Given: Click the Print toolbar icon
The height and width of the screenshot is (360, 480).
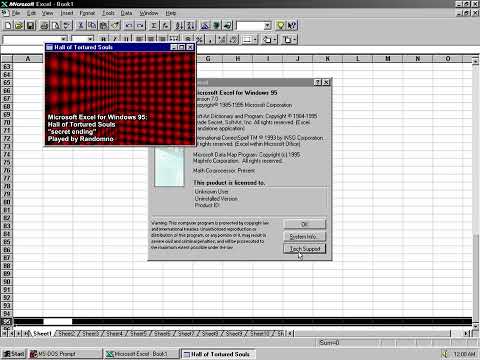Looking at the screenshot, I should pos(44,25).
